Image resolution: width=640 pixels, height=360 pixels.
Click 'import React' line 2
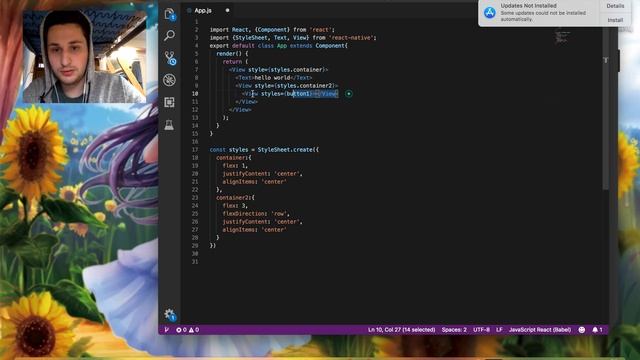click(272, 30)
